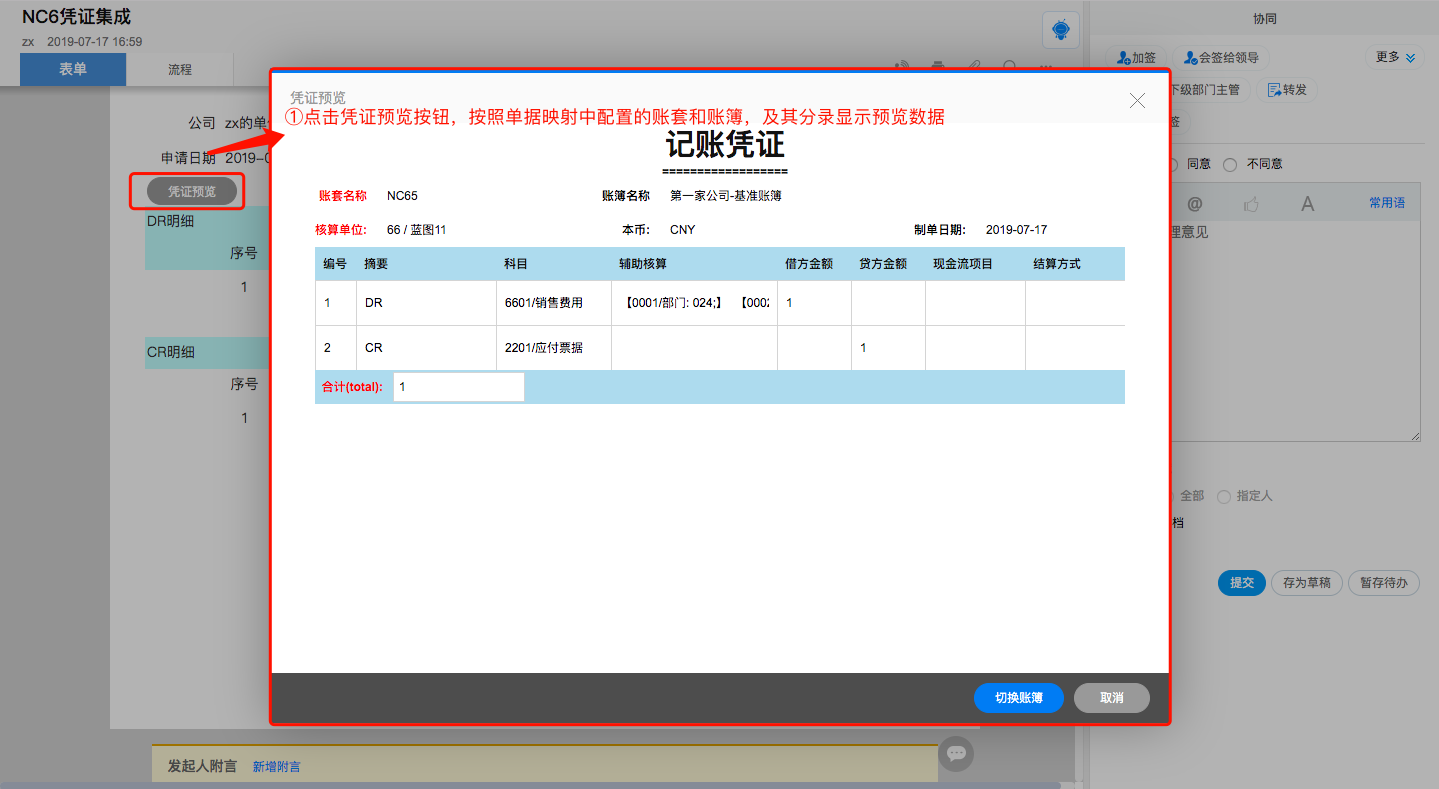Select the 不同意 radio button
This screenshot has width=1439, height=789.
tap(1230, 164)
